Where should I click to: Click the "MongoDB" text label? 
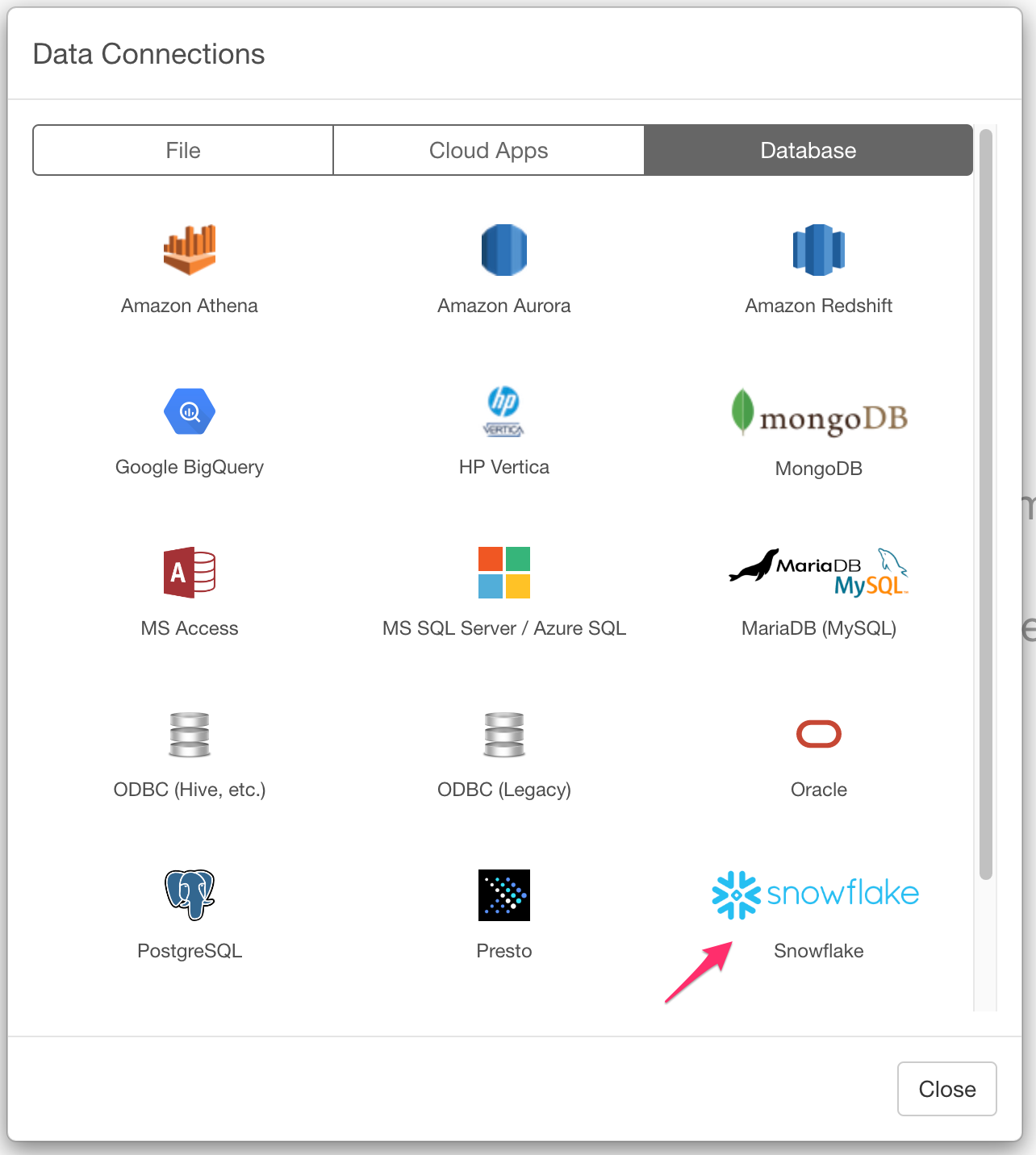(819, 469)
